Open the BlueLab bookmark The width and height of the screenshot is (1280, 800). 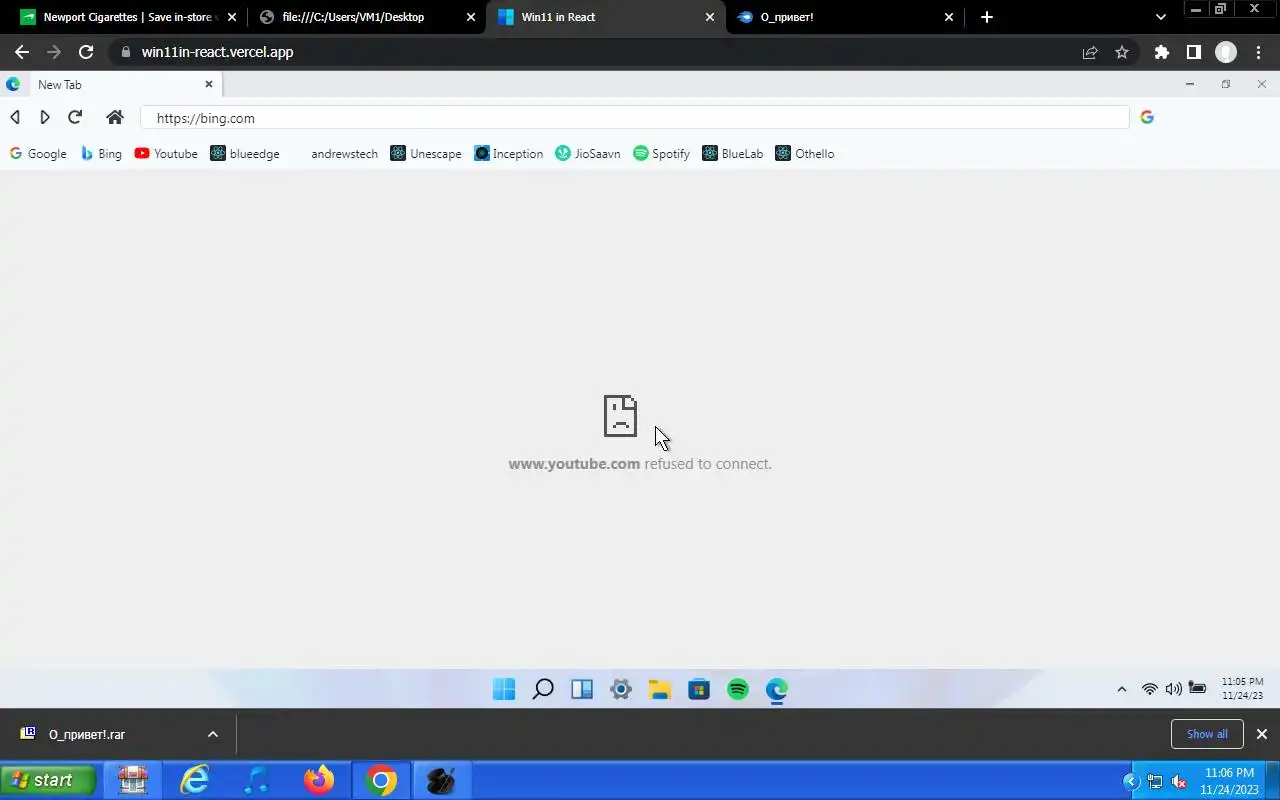pos(733,154)
